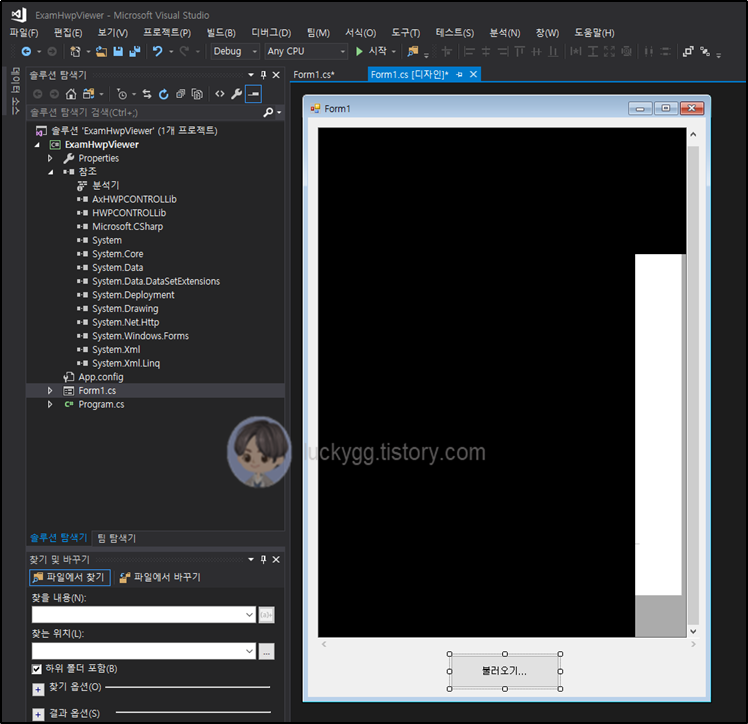The width and height of the screenshot is (748, 724).
Task: Select App.config file
Action: click(101, 377)
